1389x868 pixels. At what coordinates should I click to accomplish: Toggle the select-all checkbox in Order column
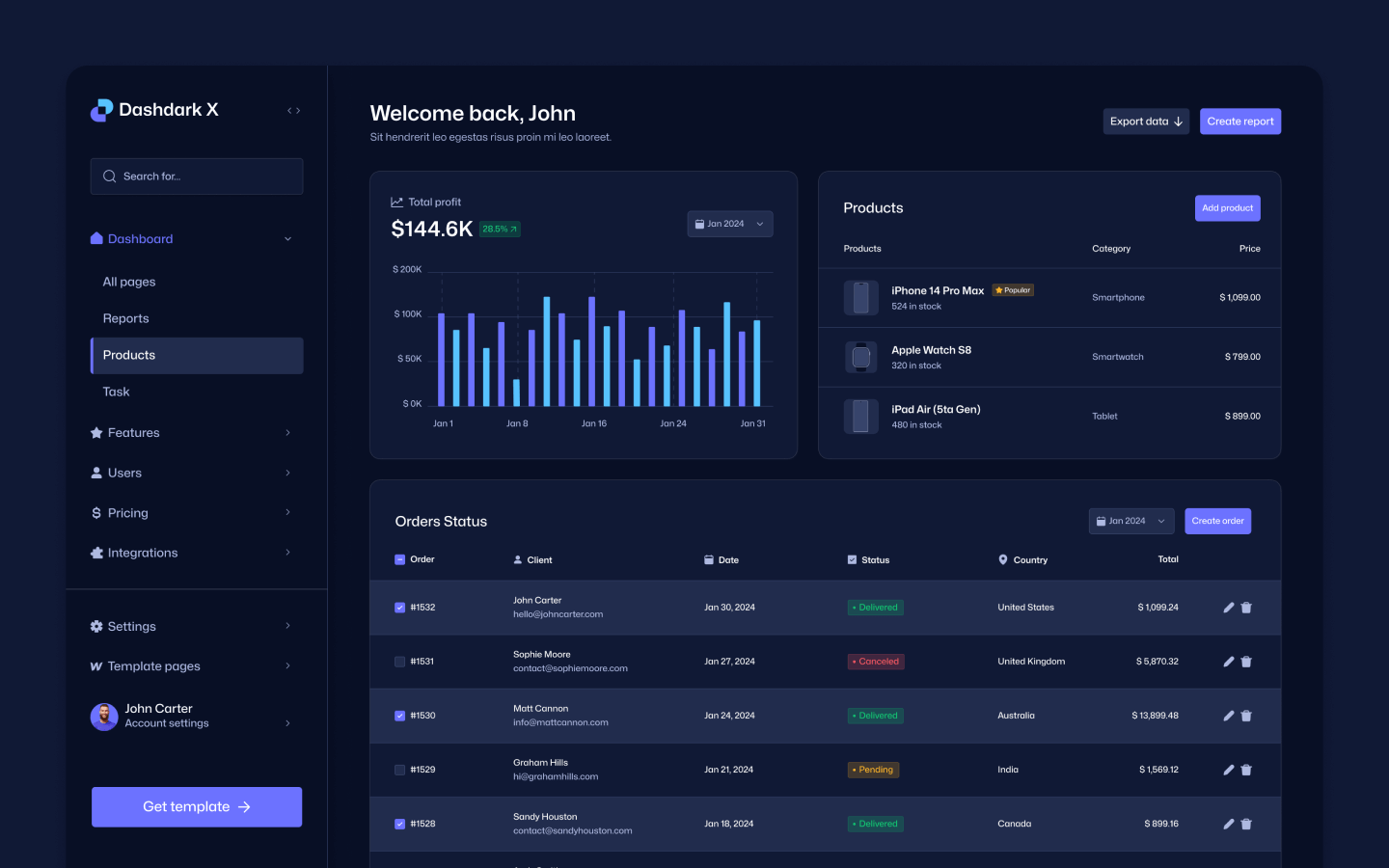pyautogui.click(x=398, y=559)
